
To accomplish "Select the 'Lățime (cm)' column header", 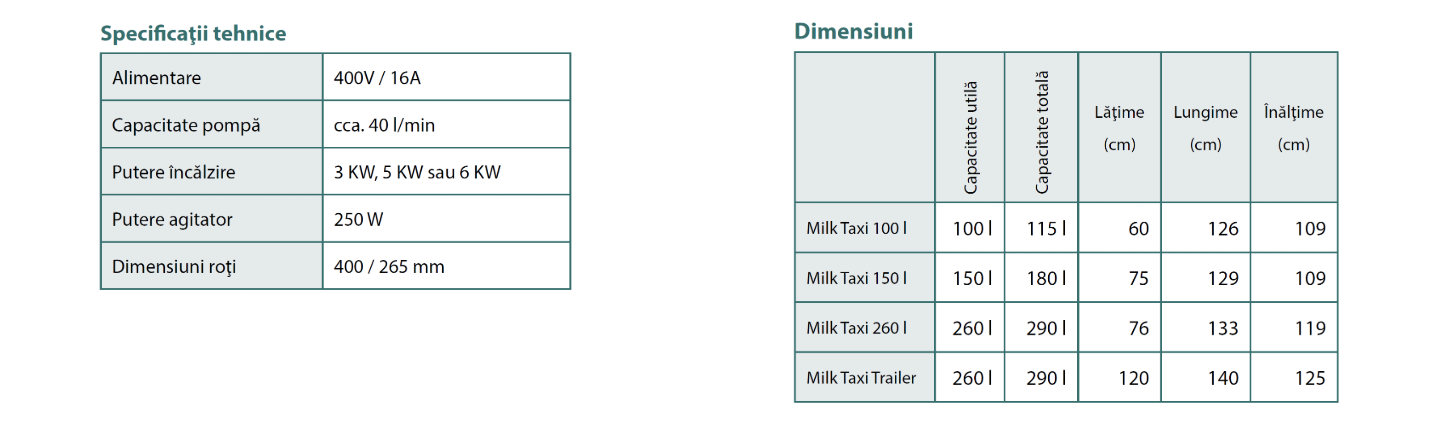I will [x=1120, y=128].
